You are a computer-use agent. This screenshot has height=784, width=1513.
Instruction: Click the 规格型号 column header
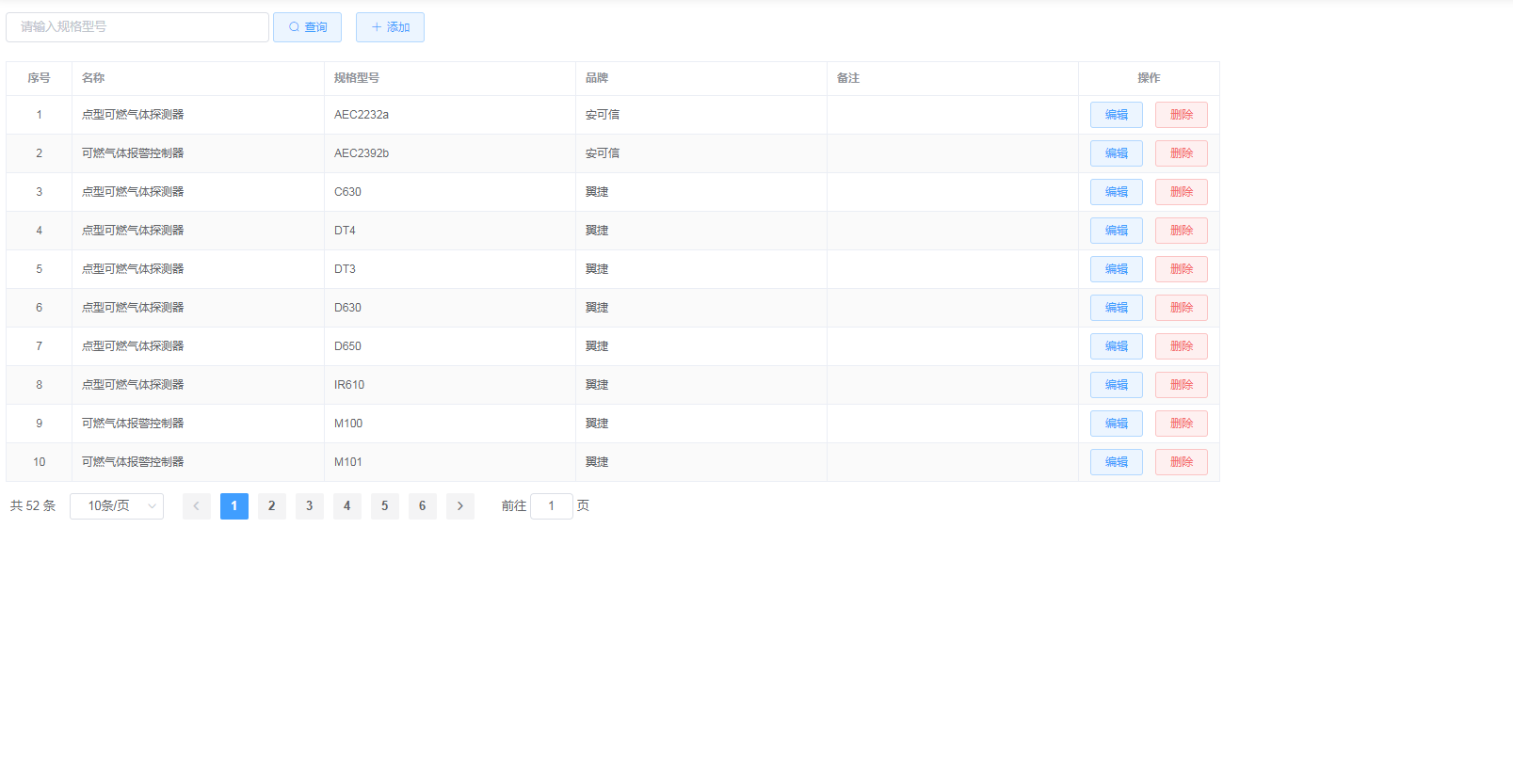[357, 78]
